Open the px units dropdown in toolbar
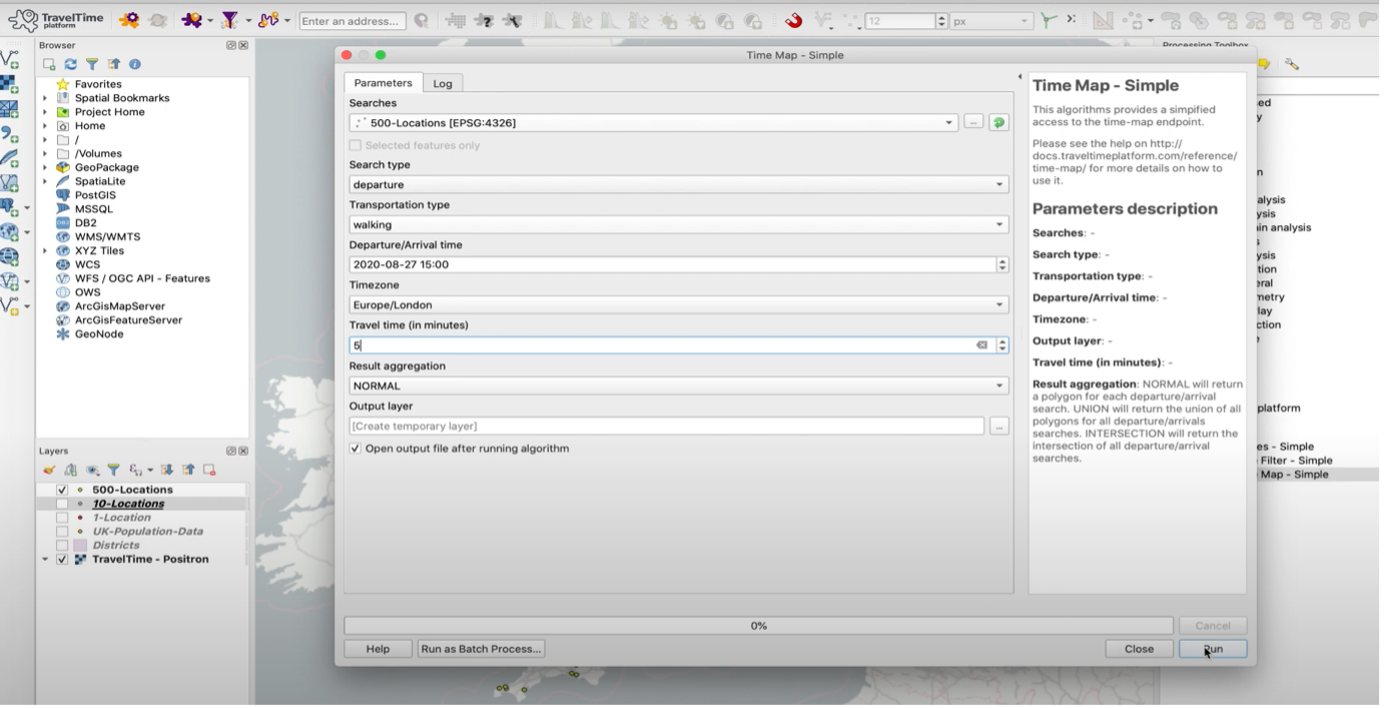Screen dimensions: 1384x708 [992, 20]
